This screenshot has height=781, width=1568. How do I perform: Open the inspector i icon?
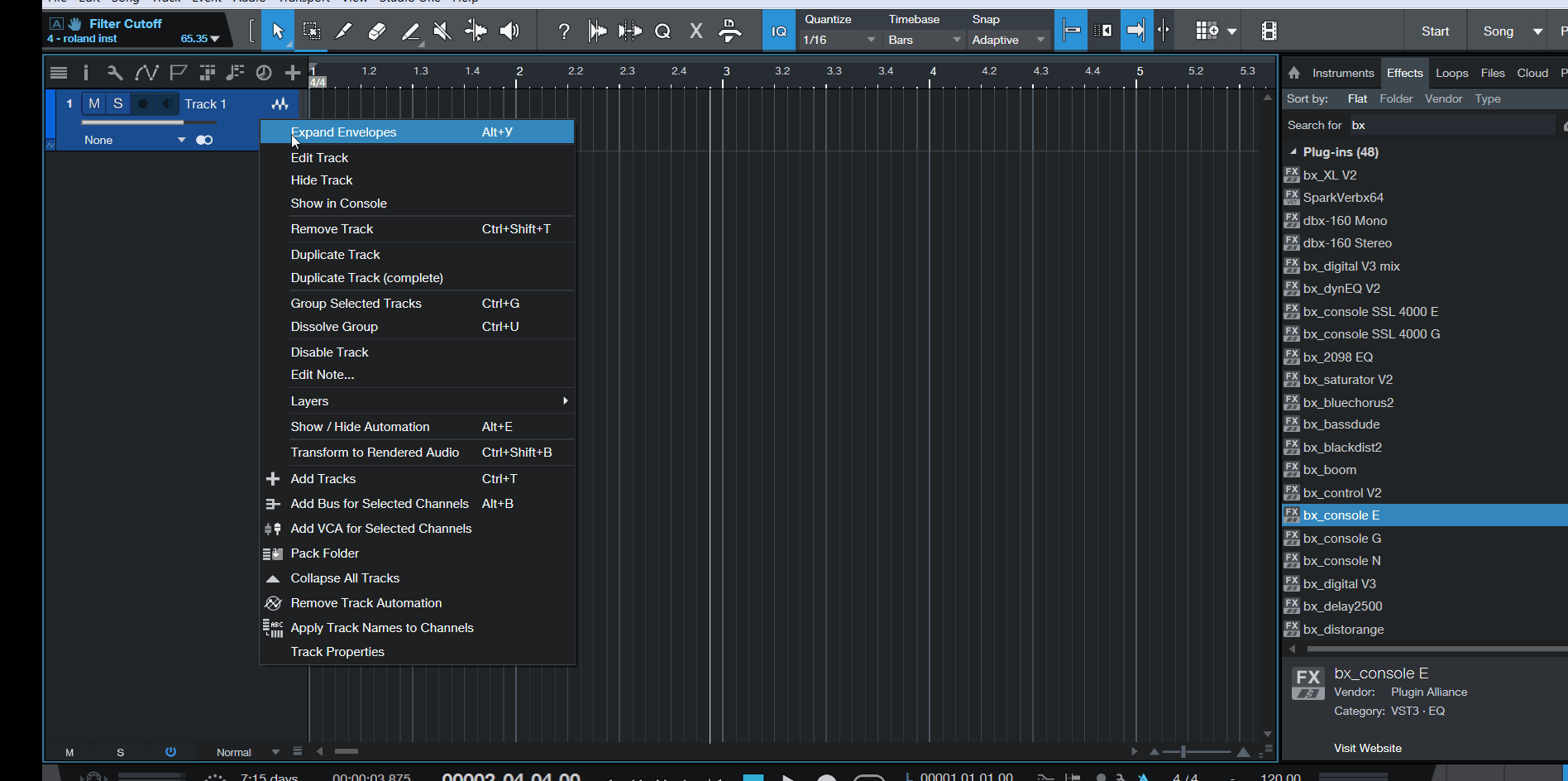85,73
